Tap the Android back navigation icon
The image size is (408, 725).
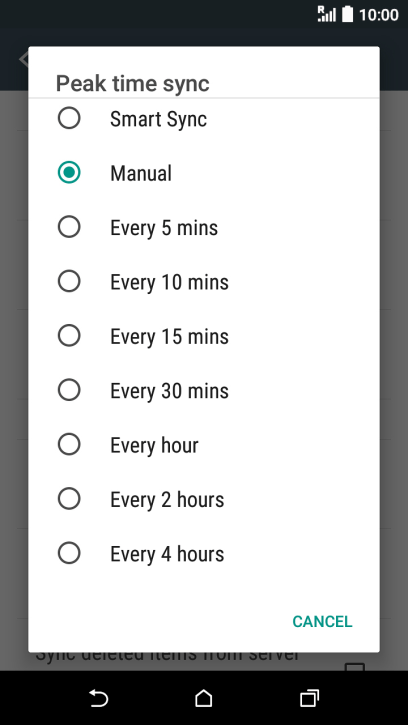(x=99, y=698)
